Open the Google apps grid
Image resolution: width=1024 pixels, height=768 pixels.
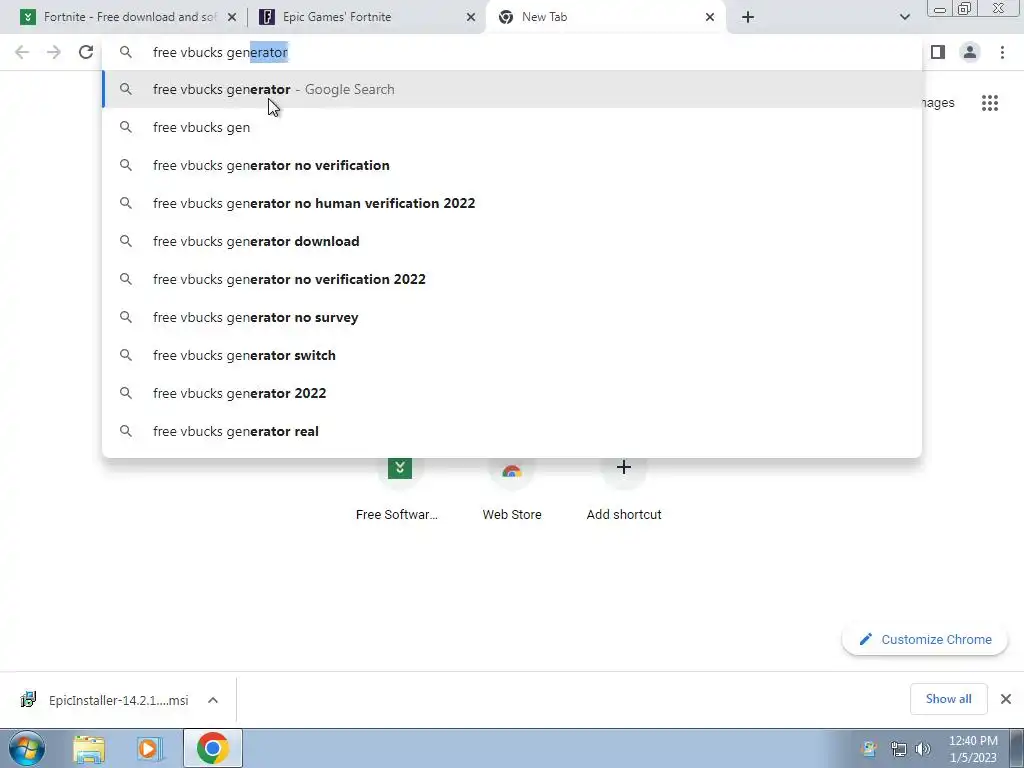pos(990,103)
